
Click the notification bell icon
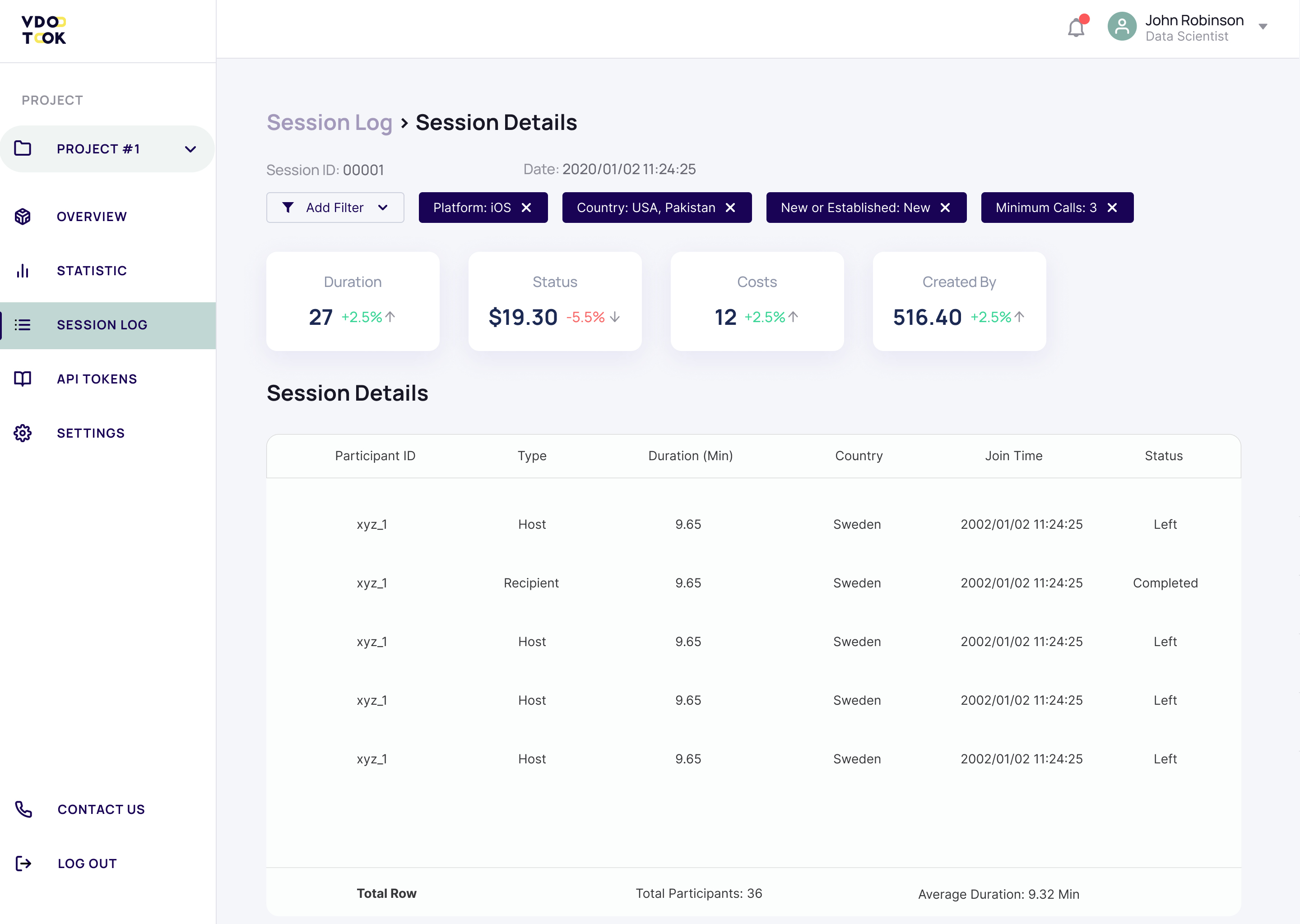(1075, 28)
